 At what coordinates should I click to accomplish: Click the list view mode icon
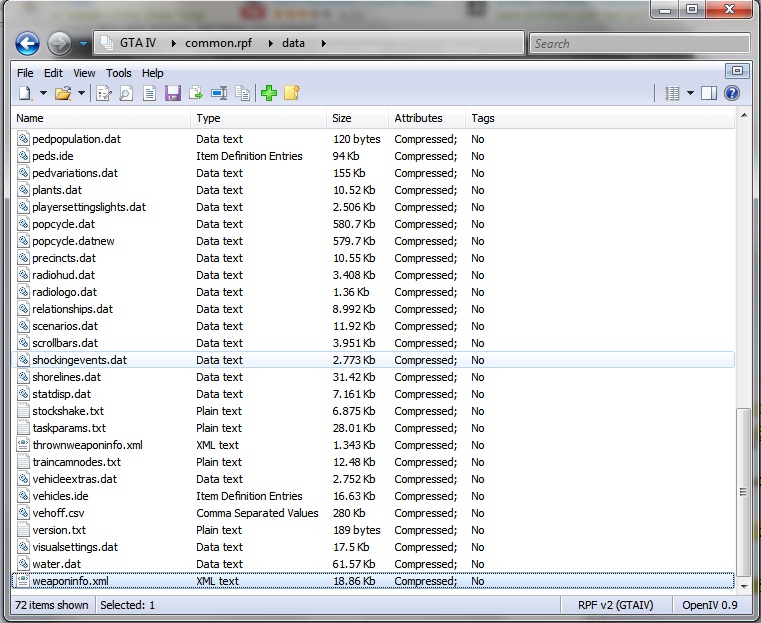coord(672,93)
